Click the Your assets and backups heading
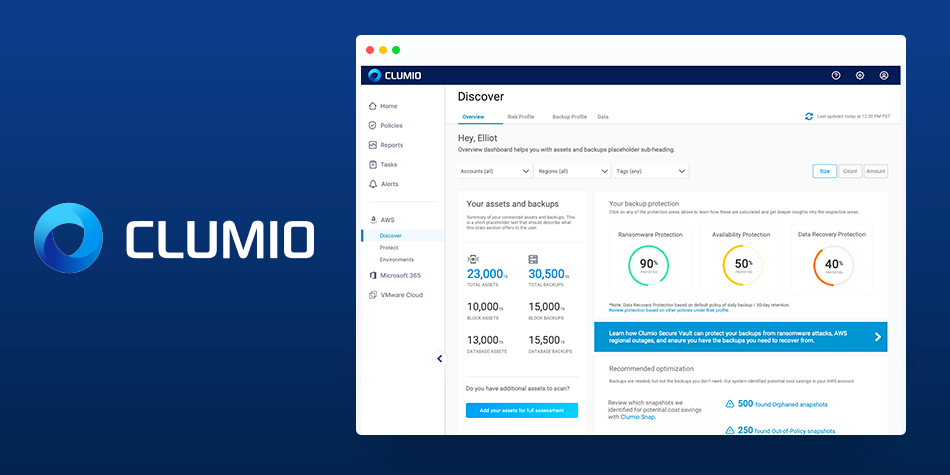 (x=513, y=204)
